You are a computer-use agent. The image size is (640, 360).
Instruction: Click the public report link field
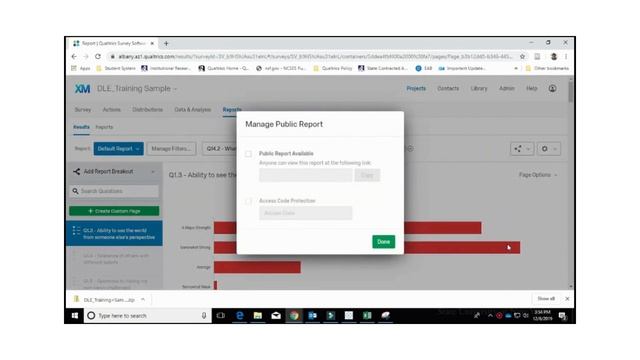(x=305, y=176)
